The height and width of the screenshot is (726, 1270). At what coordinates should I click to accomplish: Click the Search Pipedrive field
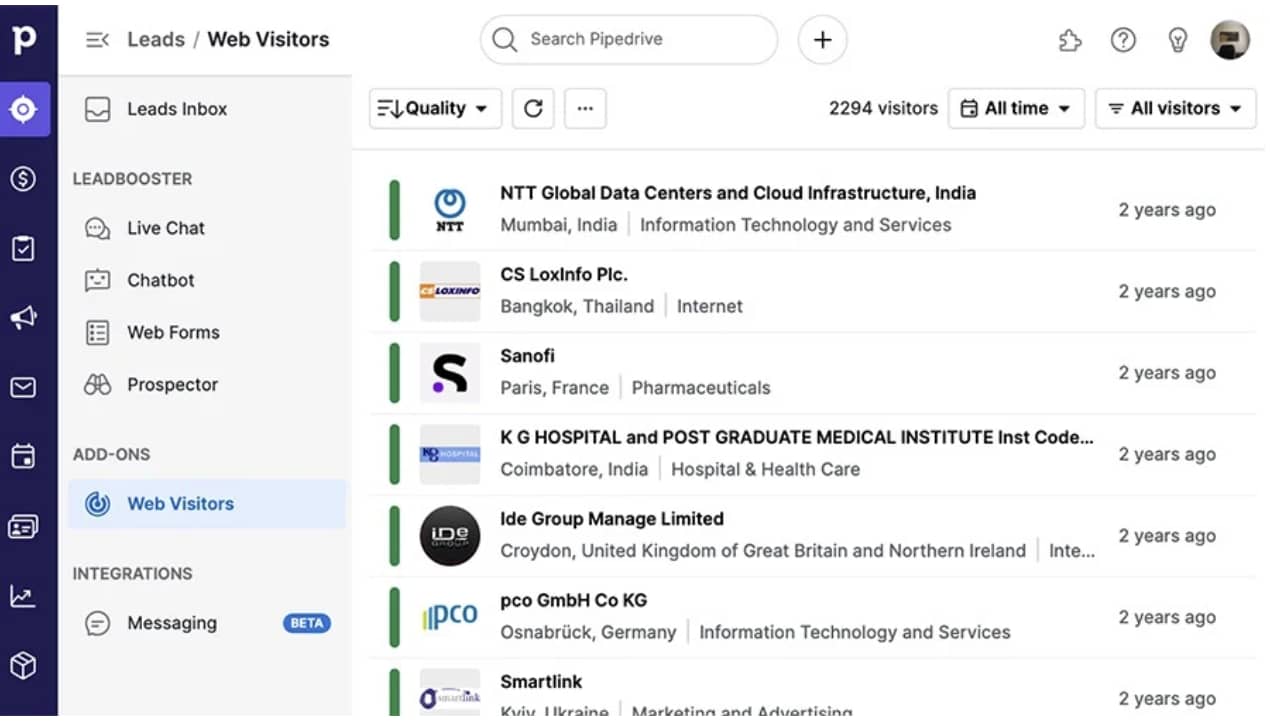click(x=628, y=39)
